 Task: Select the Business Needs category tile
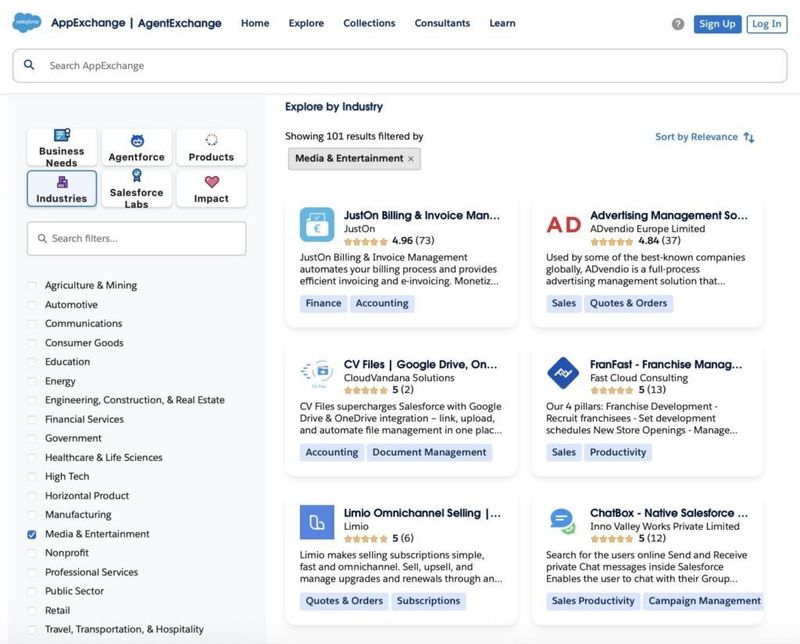(x=62, y=147)
